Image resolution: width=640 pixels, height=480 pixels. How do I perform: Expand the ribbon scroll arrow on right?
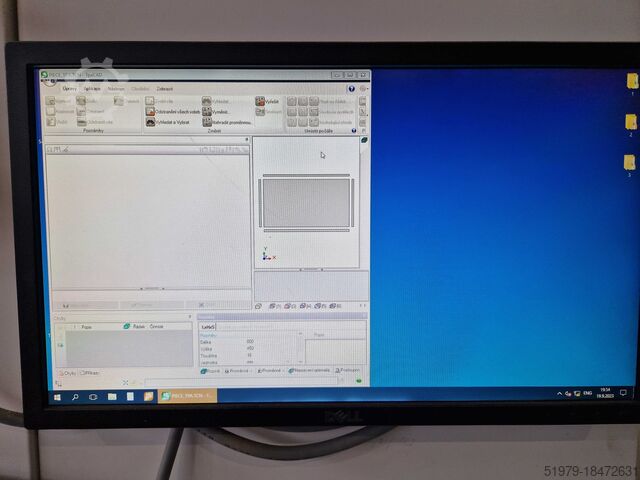pos(362,101)
